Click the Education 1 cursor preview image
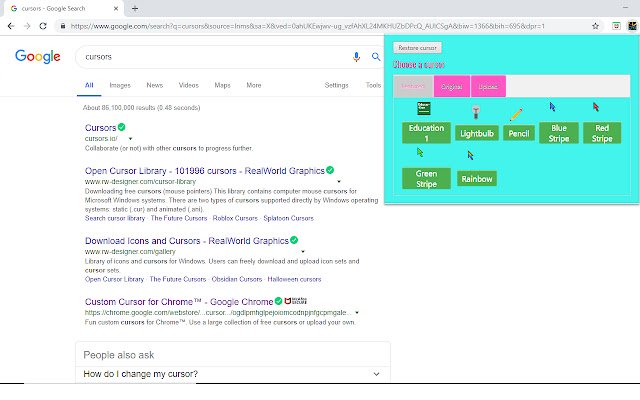Viewport: 640px width, 400px height. (424, 109)
